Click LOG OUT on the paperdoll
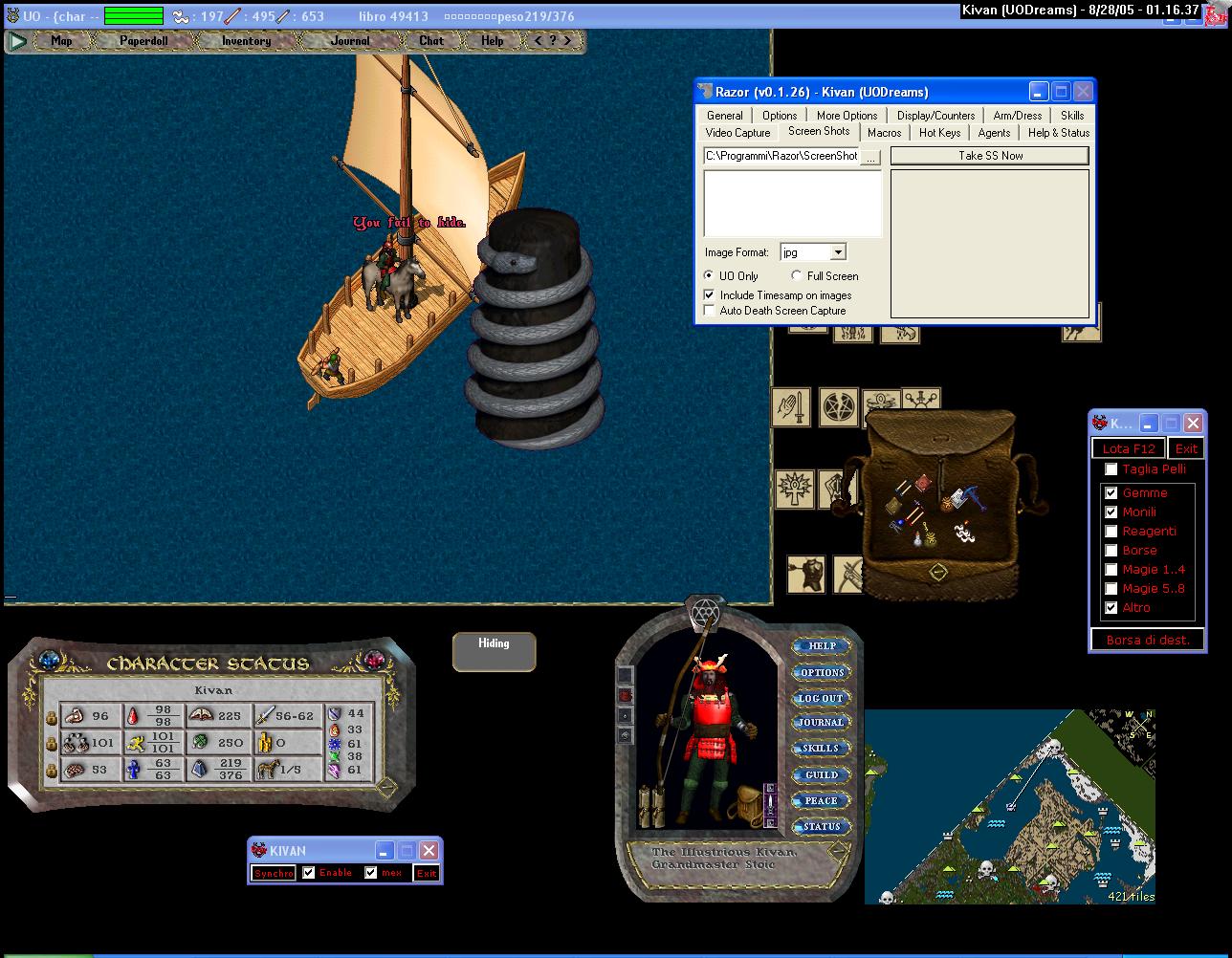Screen dimensions: 1232x958 coord(822,699)
